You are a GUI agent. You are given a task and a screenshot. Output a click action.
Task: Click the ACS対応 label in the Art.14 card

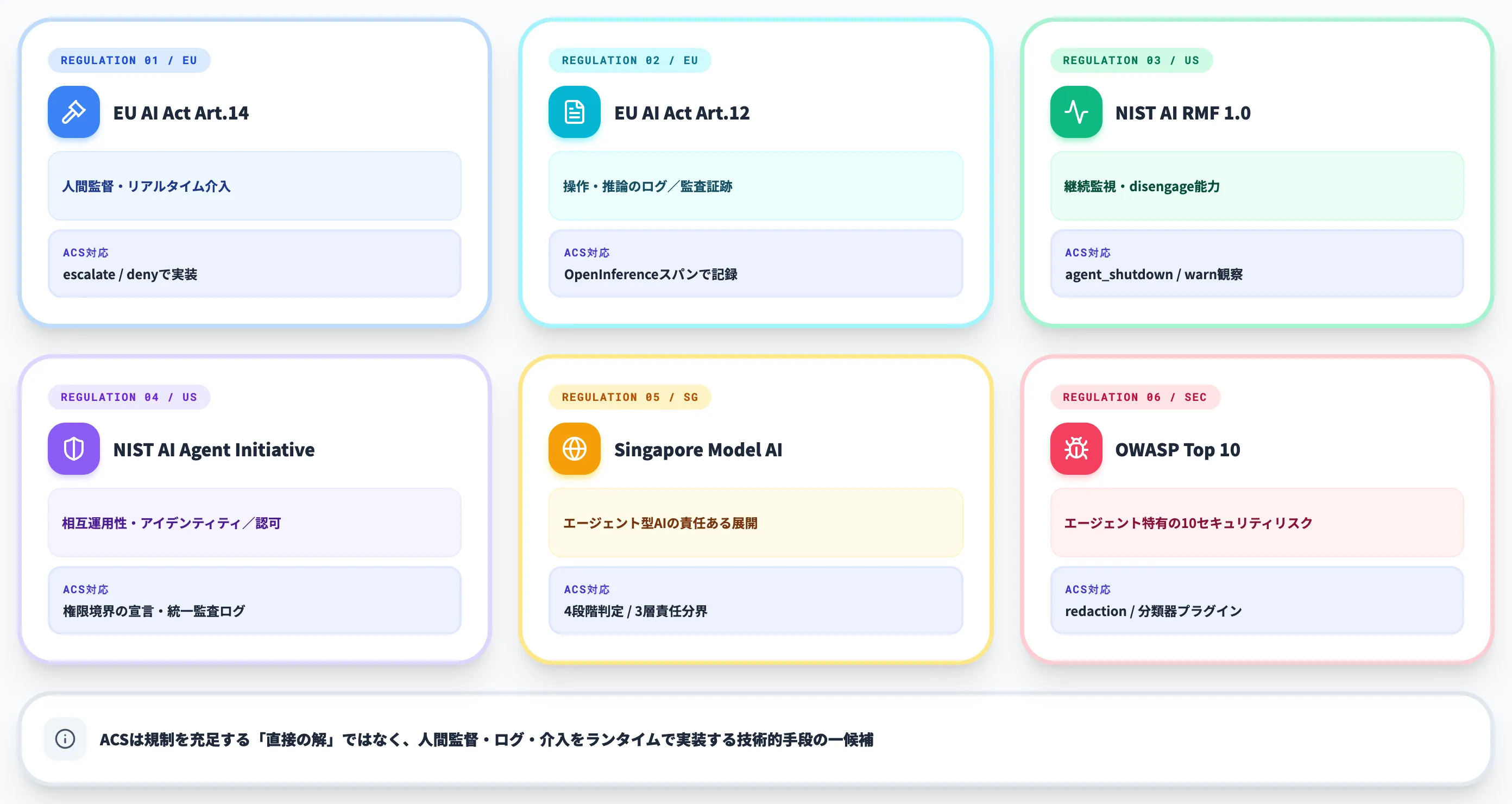(86, 253)
